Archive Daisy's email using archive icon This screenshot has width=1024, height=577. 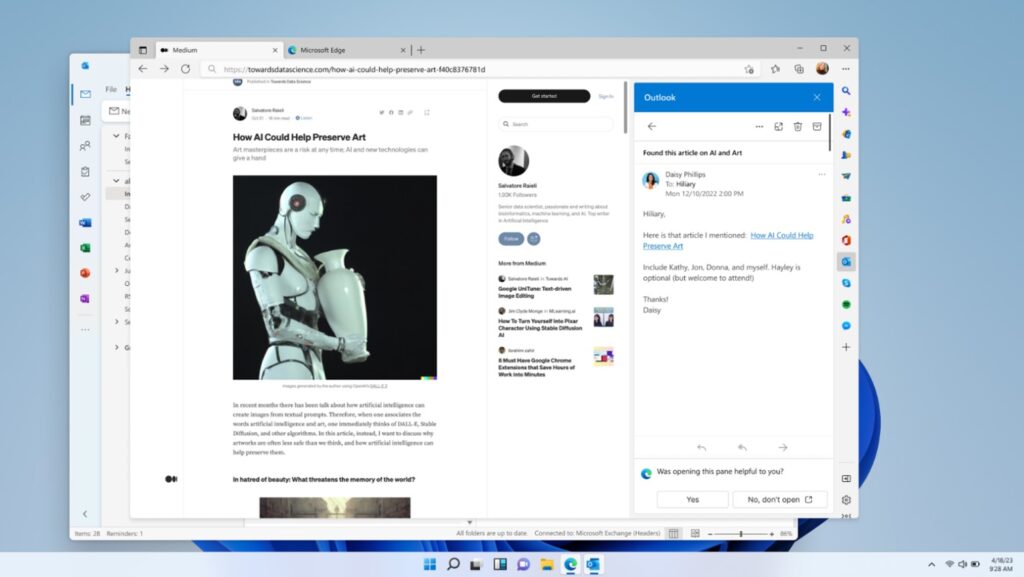tap(818, 127)
